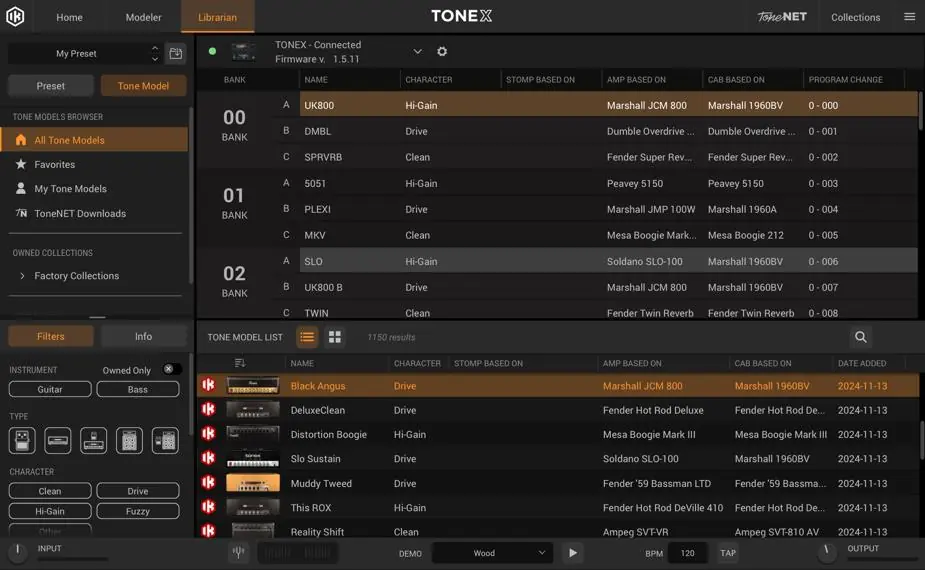Open the Collections page
925x570 pixels.
click(x=855, y=17)
